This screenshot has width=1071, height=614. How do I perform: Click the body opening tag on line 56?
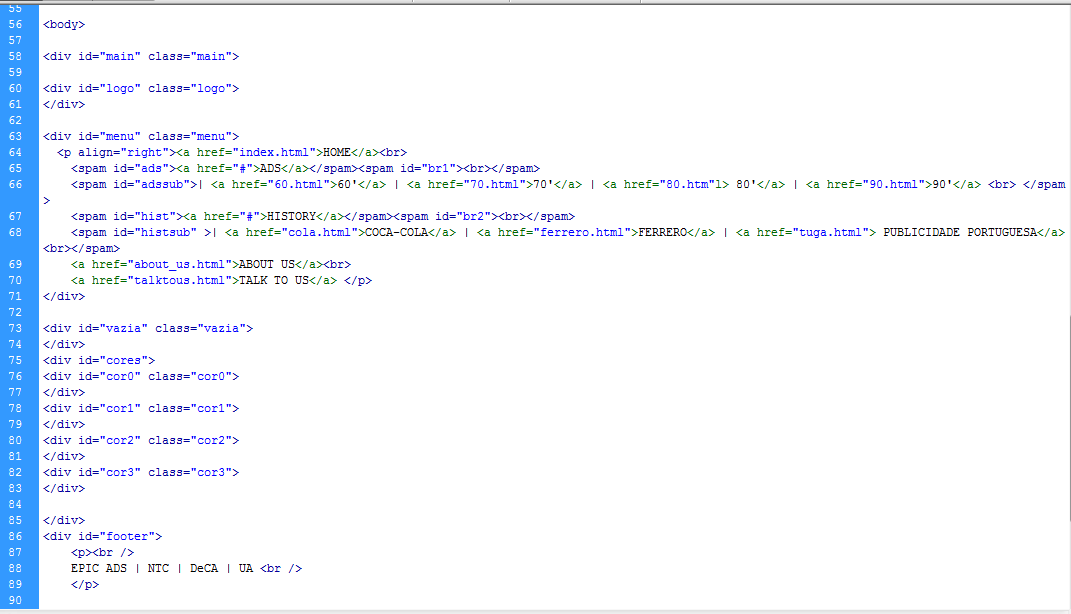click(63, 24)
